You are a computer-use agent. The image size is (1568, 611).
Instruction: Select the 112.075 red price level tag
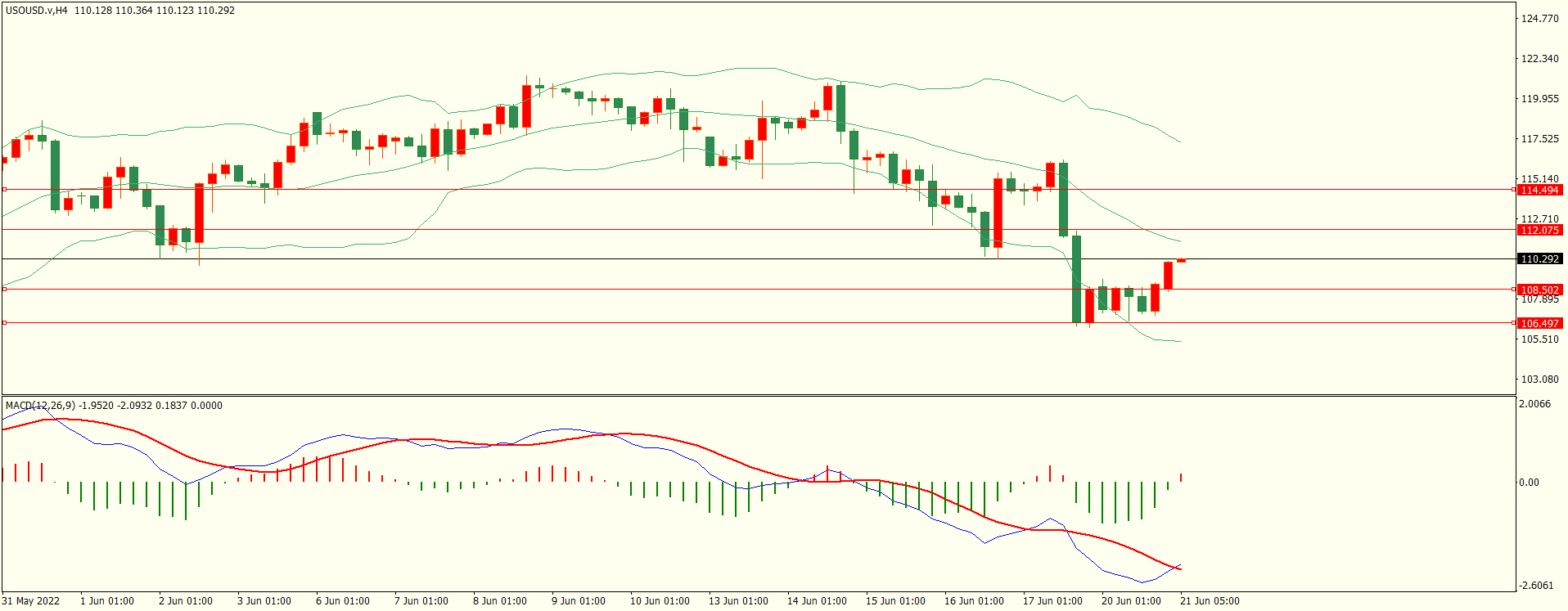pos(1539,230)
